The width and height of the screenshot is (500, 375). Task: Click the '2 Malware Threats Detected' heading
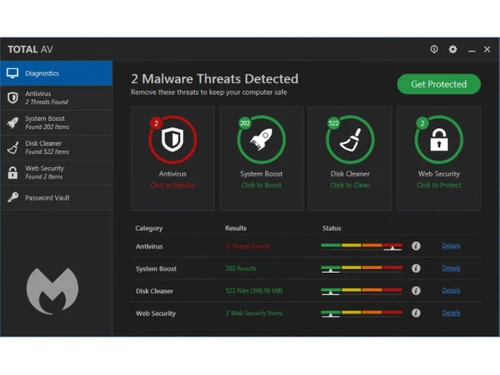(215, 79)
